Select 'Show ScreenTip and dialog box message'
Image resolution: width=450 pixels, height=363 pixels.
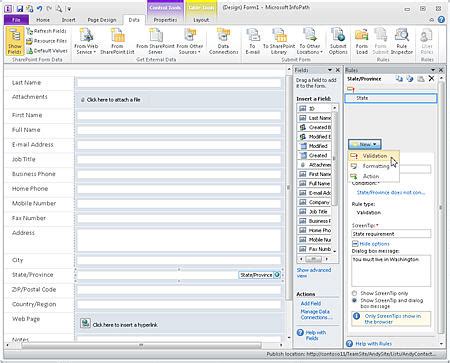click(354, 300)
